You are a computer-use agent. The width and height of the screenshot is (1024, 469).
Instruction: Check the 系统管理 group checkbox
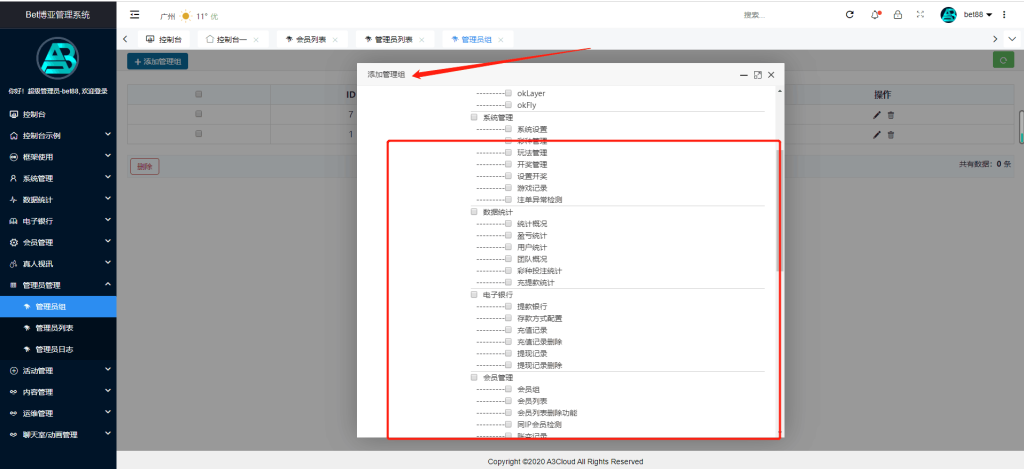[474, 117]
